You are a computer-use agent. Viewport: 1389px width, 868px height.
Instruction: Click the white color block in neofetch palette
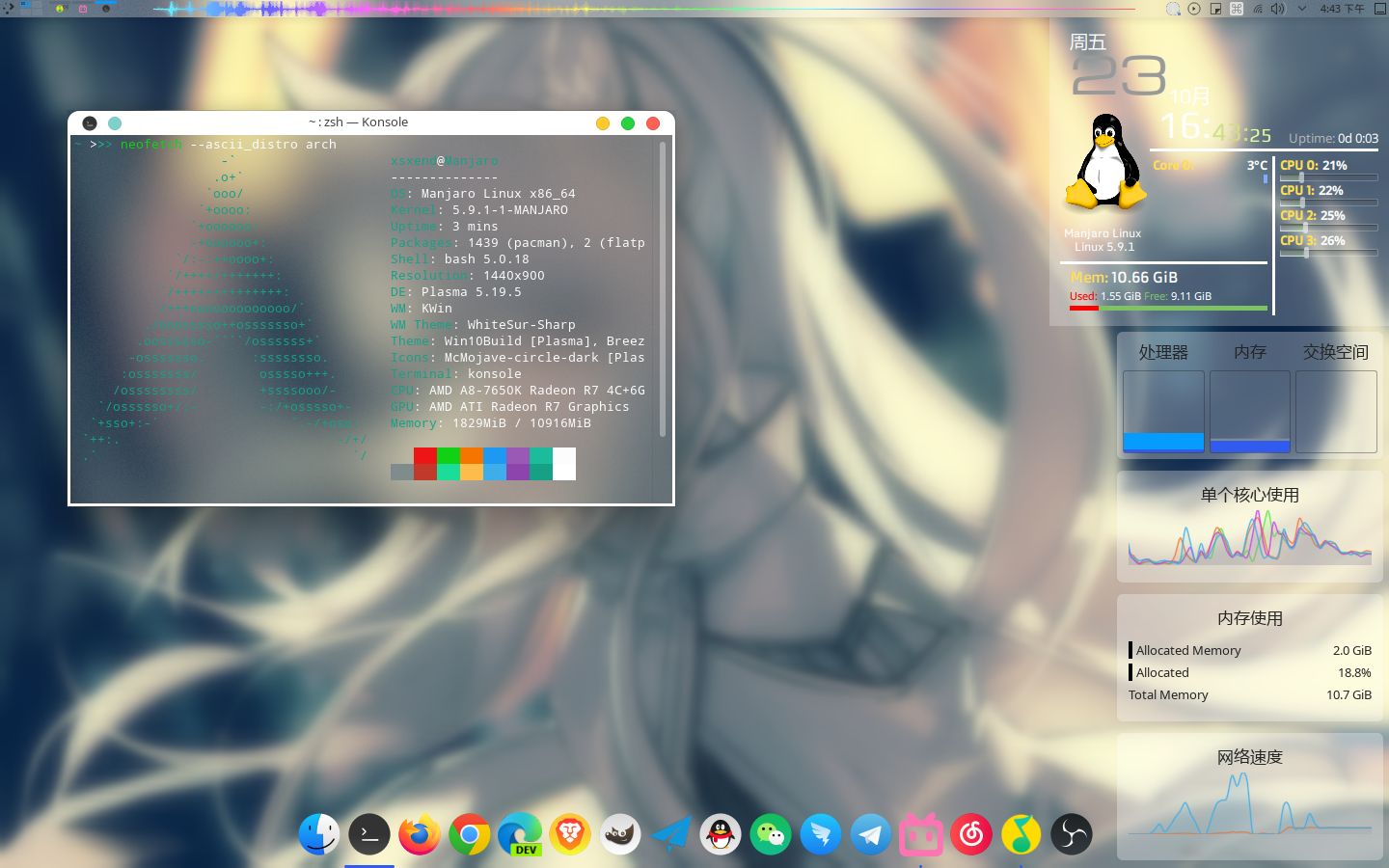[564, 464]
